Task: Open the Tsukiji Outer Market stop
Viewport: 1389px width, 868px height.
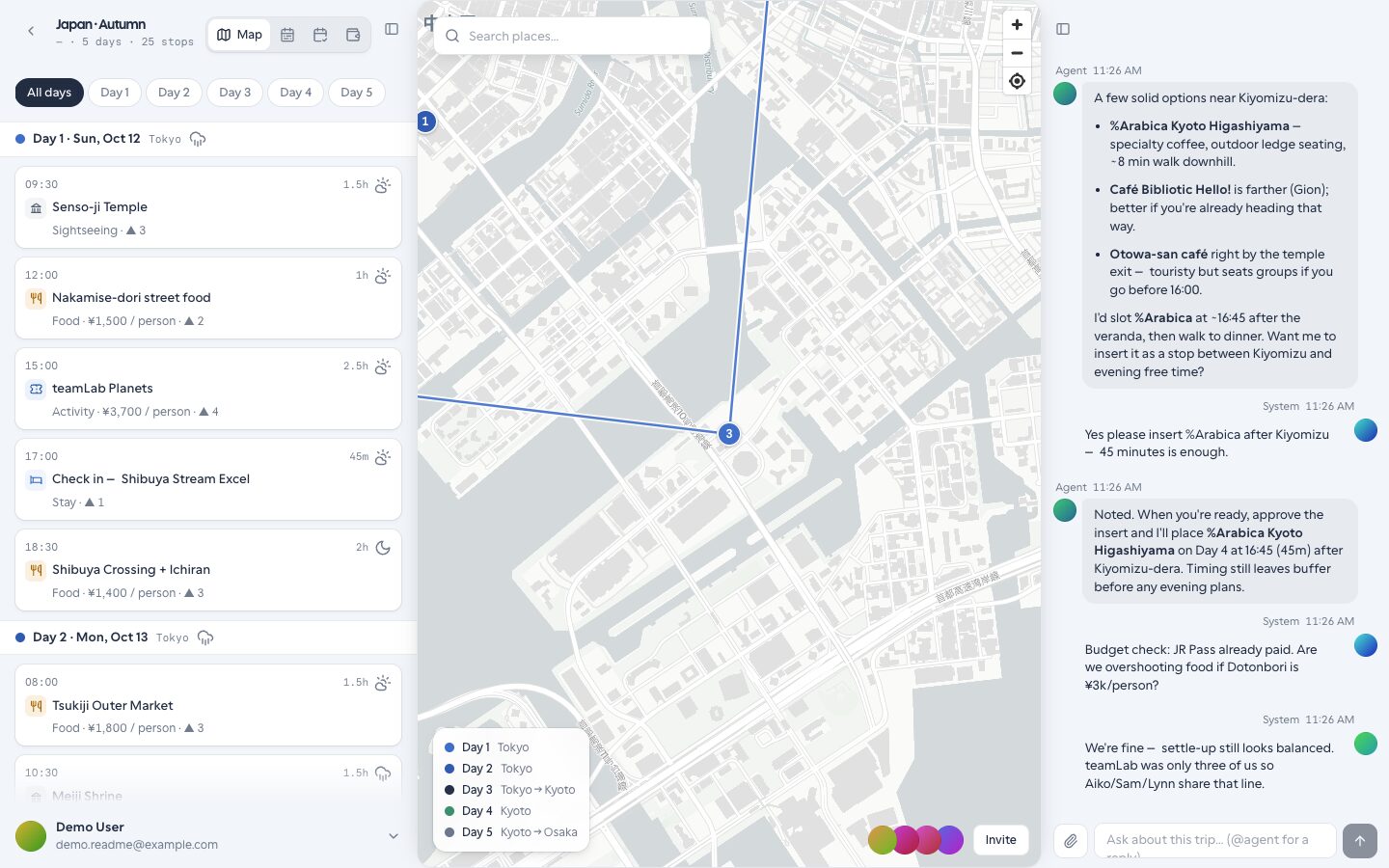Action: [x=208, y=705]
